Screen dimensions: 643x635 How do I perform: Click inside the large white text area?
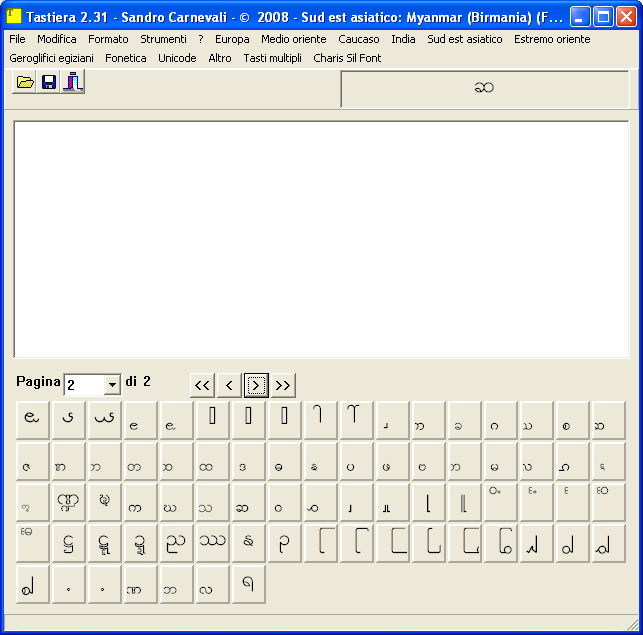click(322, 240)
